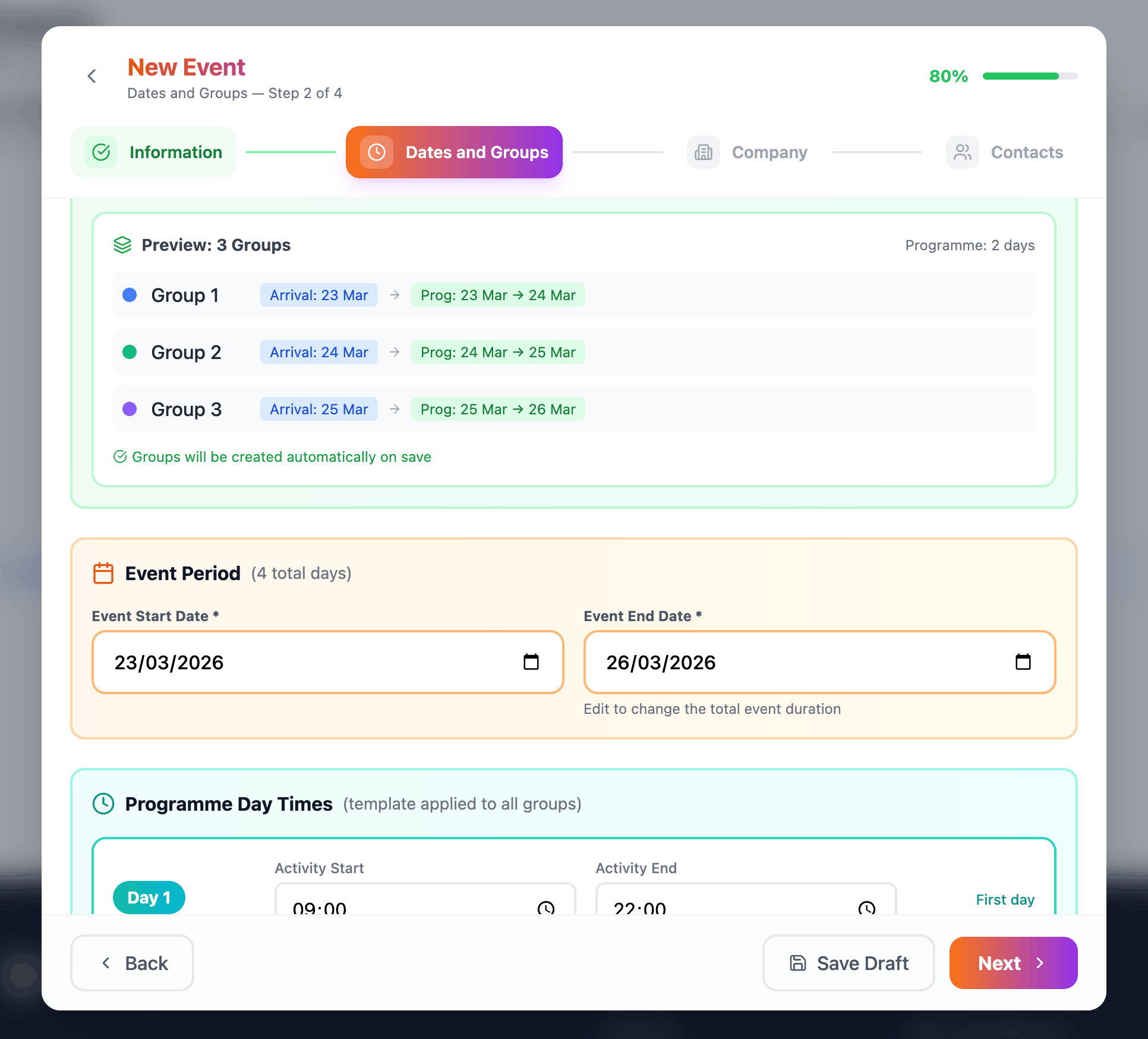The width and height of the screenshot is (1148, 1039).
Task: Click the Activity End clock icon
Action: [x=866, y=908]
